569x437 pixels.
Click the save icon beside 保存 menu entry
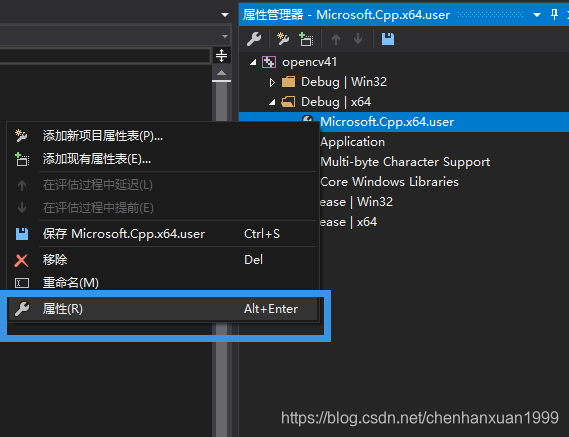click(x=22, y=234)
